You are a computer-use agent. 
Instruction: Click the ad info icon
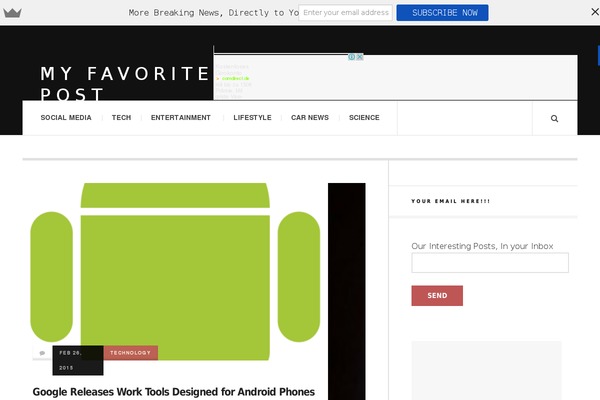(351, 57)
